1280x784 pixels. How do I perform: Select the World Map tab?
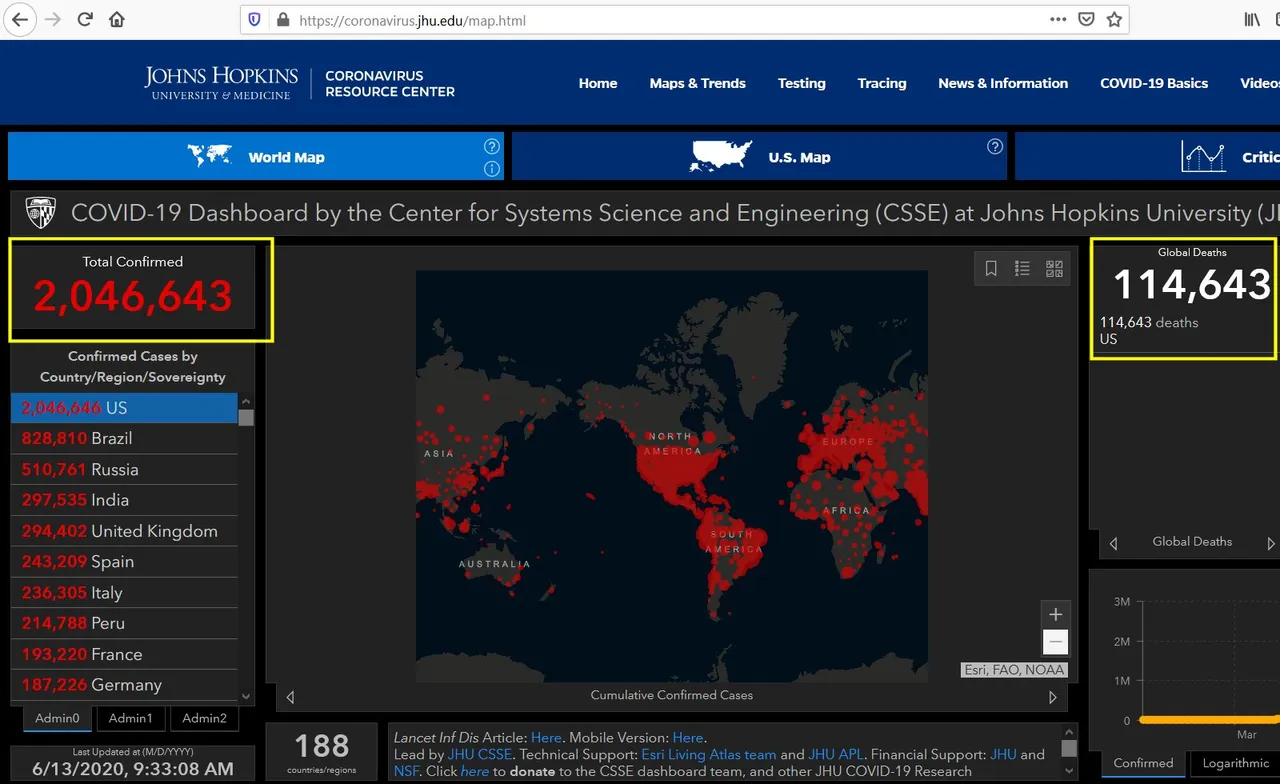click(x=256, y=156)
